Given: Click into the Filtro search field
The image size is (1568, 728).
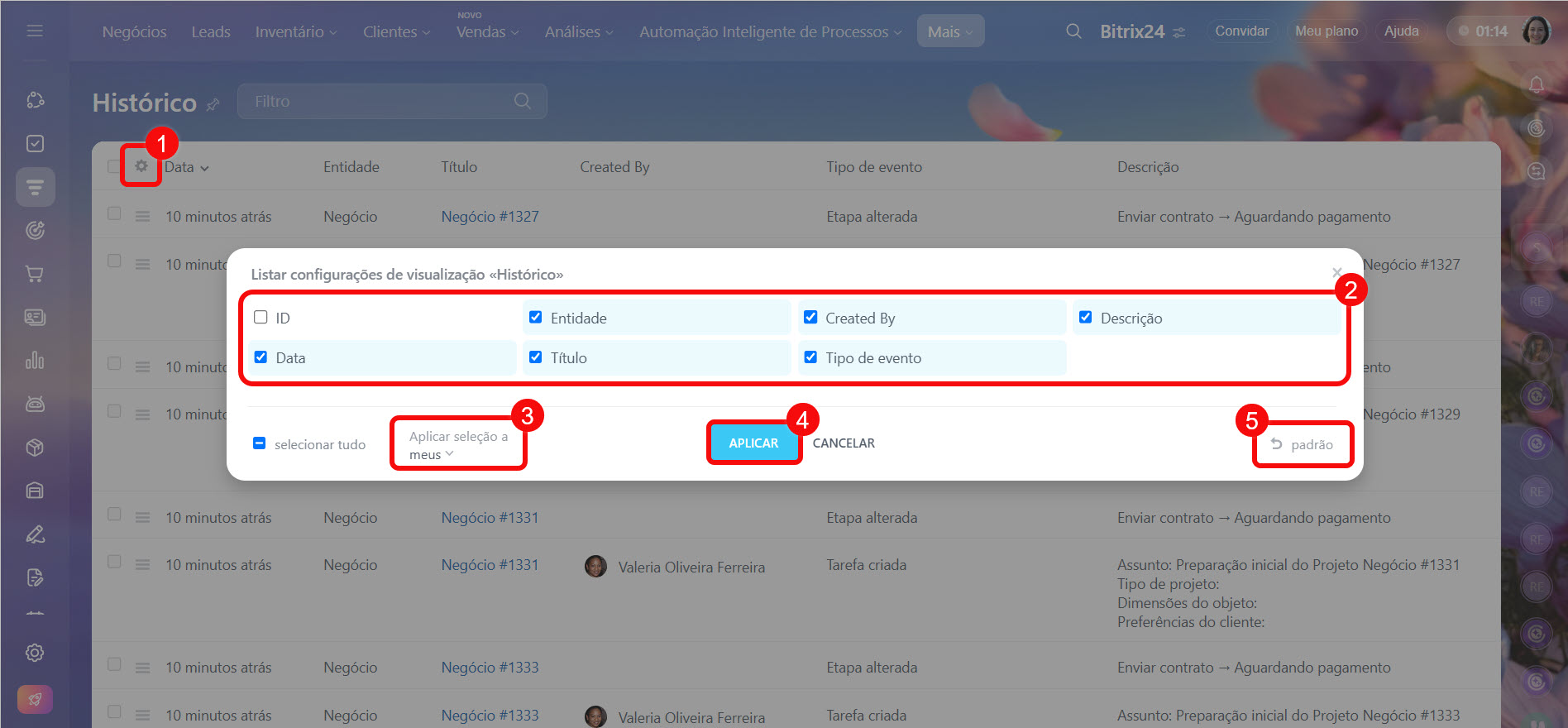Looking at the screenshot, I should click(380, 101).
